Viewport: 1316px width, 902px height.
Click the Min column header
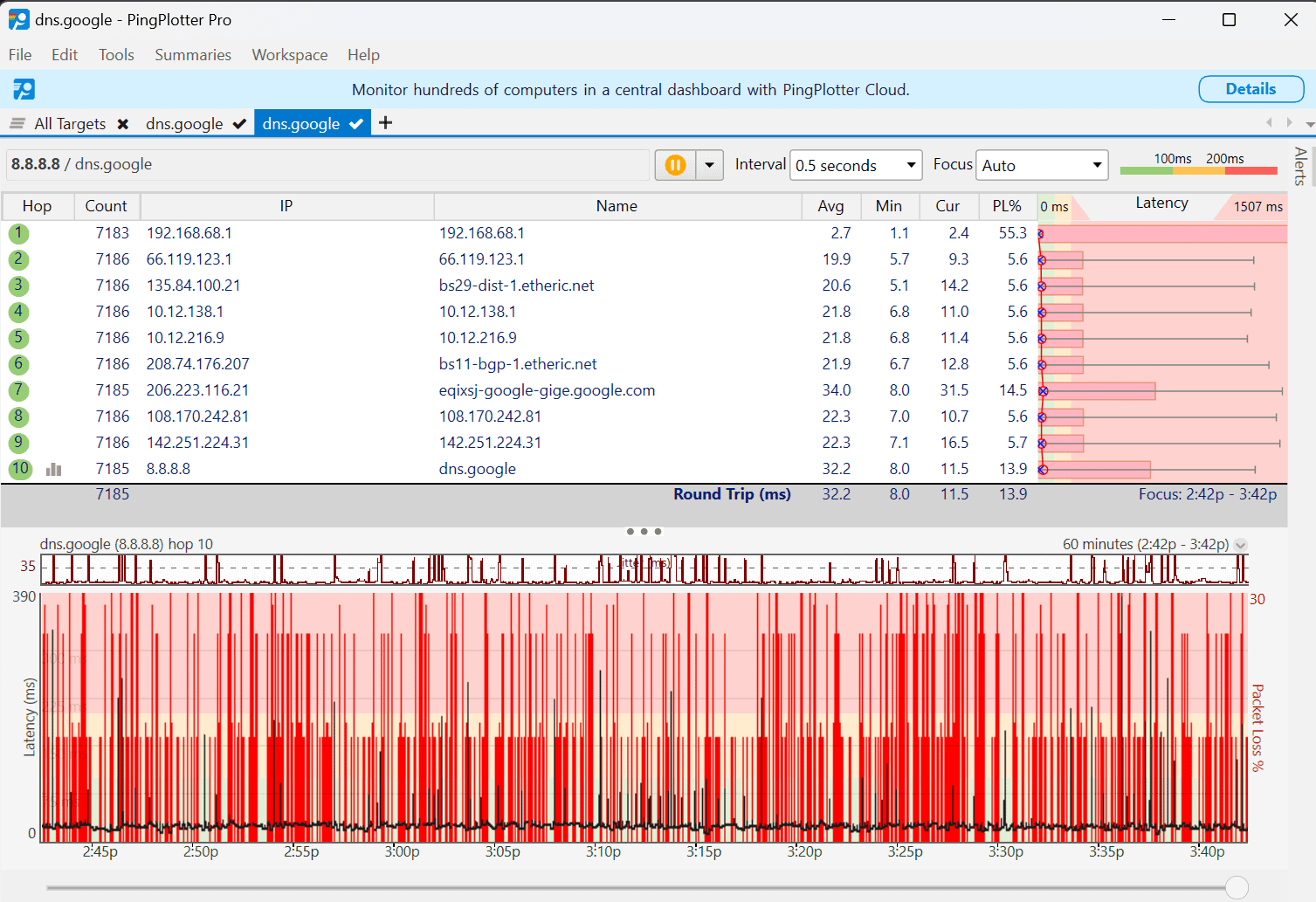[889, 206]
